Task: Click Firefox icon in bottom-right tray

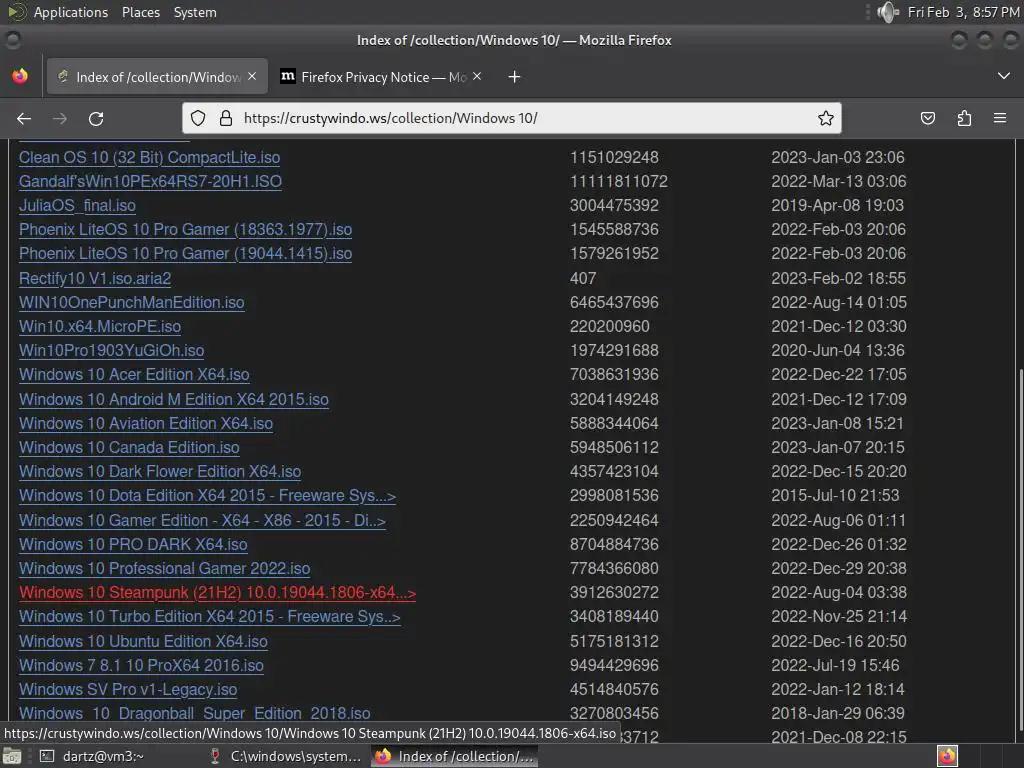Action: (x=947, y=756)
